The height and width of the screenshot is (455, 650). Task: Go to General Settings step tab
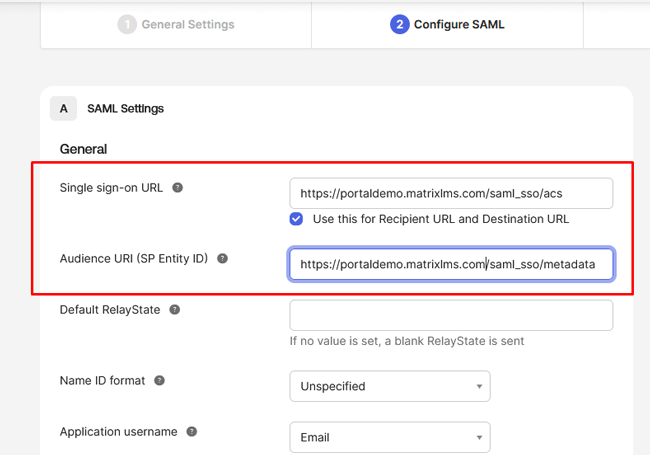tap(176, 24)
